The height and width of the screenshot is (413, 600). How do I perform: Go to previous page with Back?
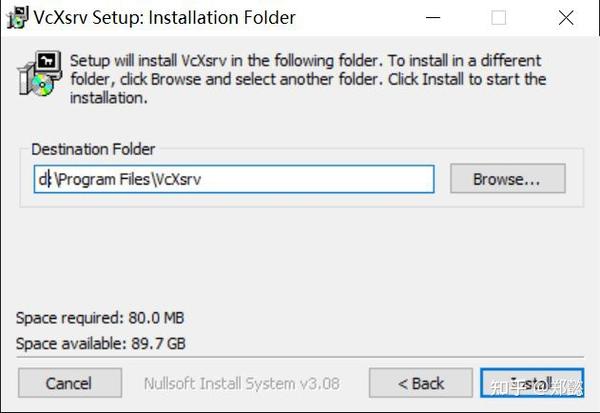(421, 383)
